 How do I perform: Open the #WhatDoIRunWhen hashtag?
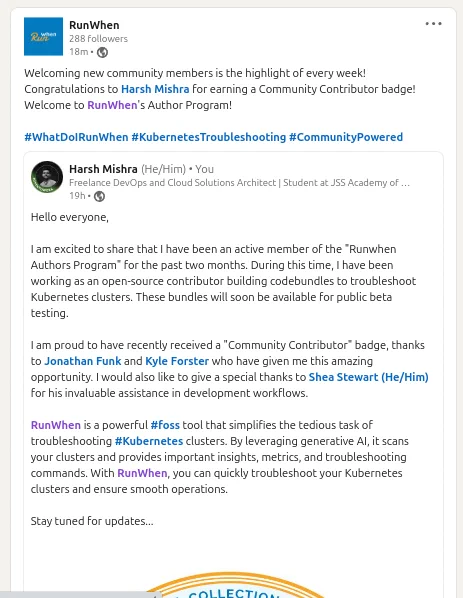pyautogui.click(x=76, y=137)
